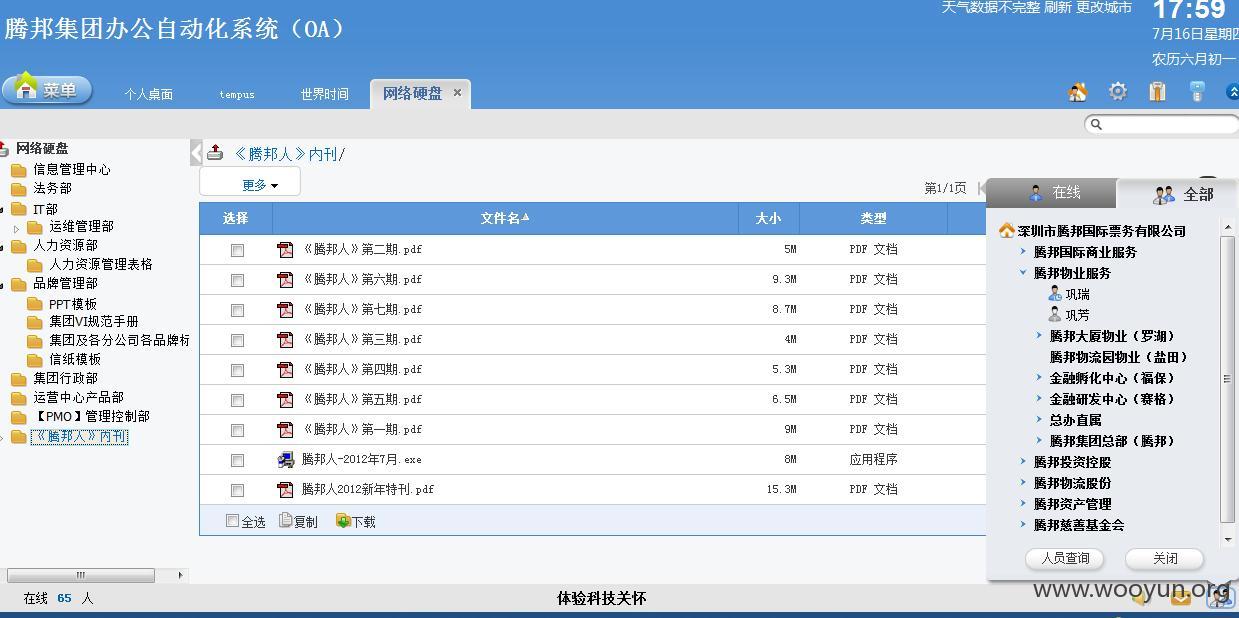Click the 下载 download action
Image resolution: width=1239 pixels, height=618 pixels.
[x=356, y=521]
